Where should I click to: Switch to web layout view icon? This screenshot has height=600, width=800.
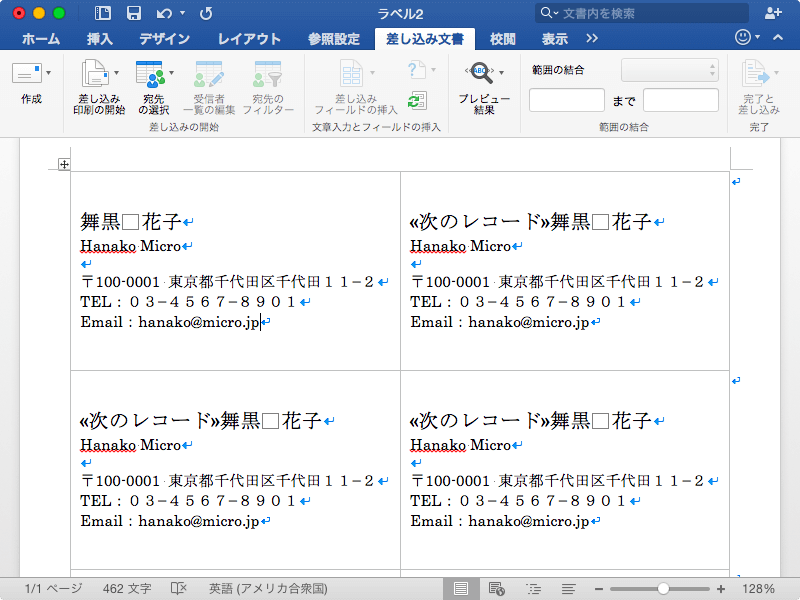[x=496, y=589]
